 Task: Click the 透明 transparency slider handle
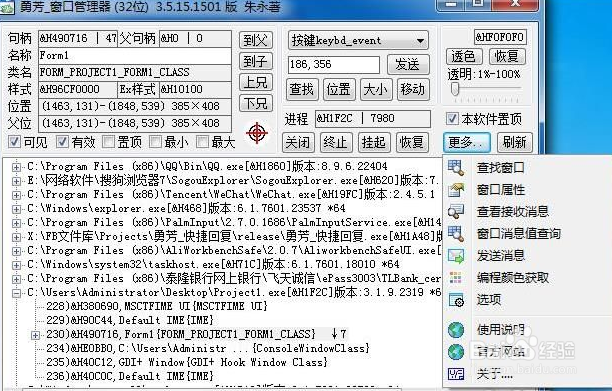point(454,89)
